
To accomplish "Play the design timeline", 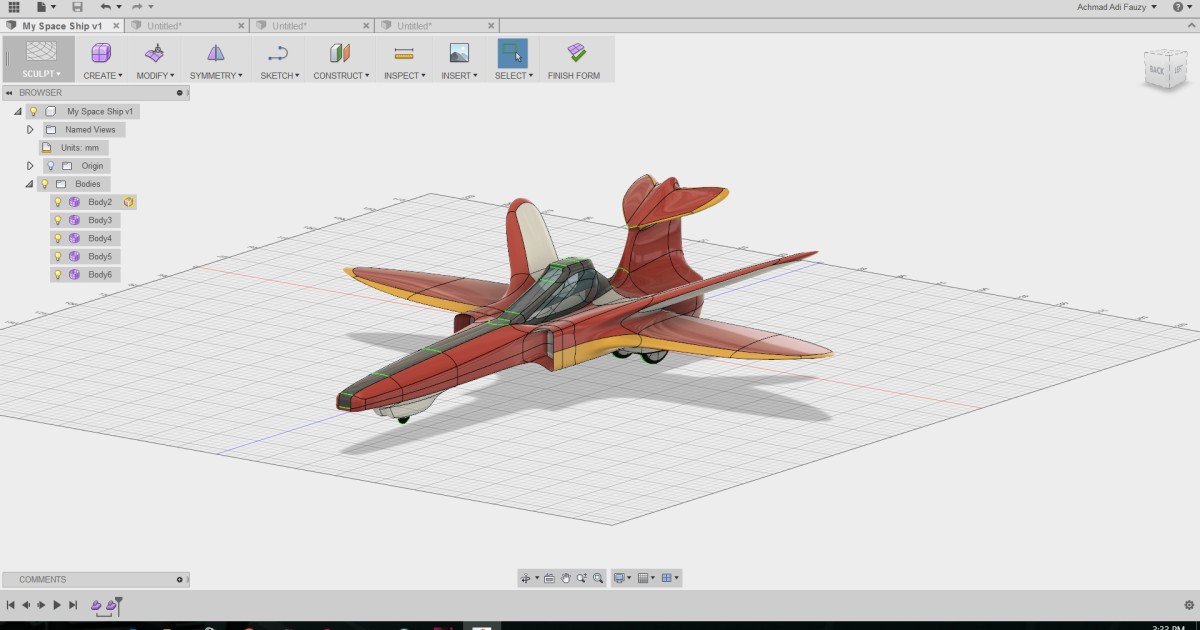I will point(57,605).
